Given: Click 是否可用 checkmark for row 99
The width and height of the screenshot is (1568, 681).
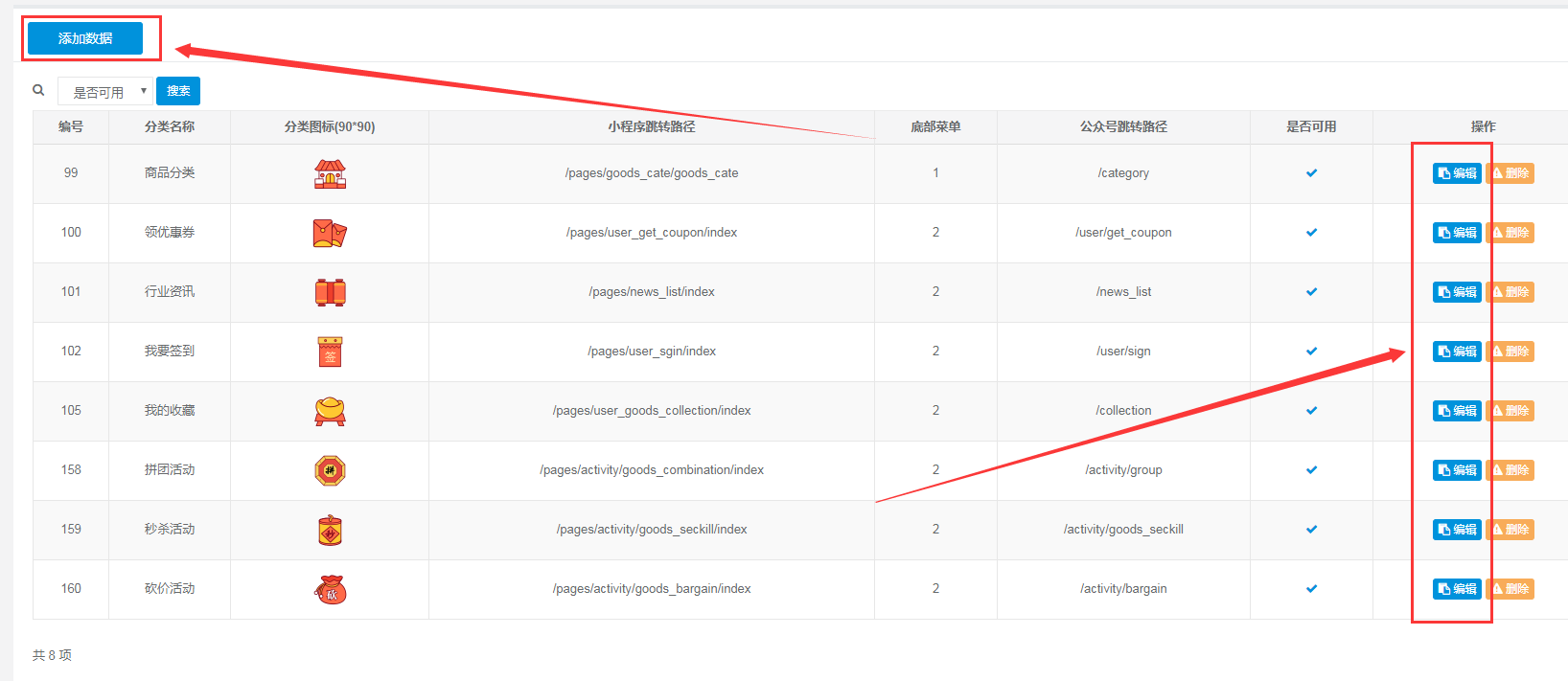Looking at the screenshot, I should coord(1311,173).
